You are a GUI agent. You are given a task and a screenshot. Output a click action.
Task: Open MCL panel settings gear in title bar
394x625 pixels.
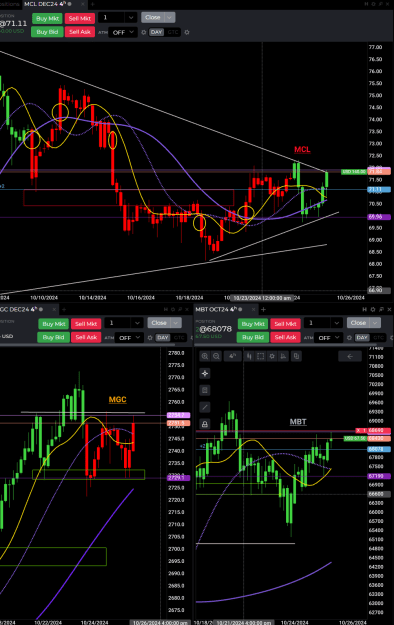[374, 4]
